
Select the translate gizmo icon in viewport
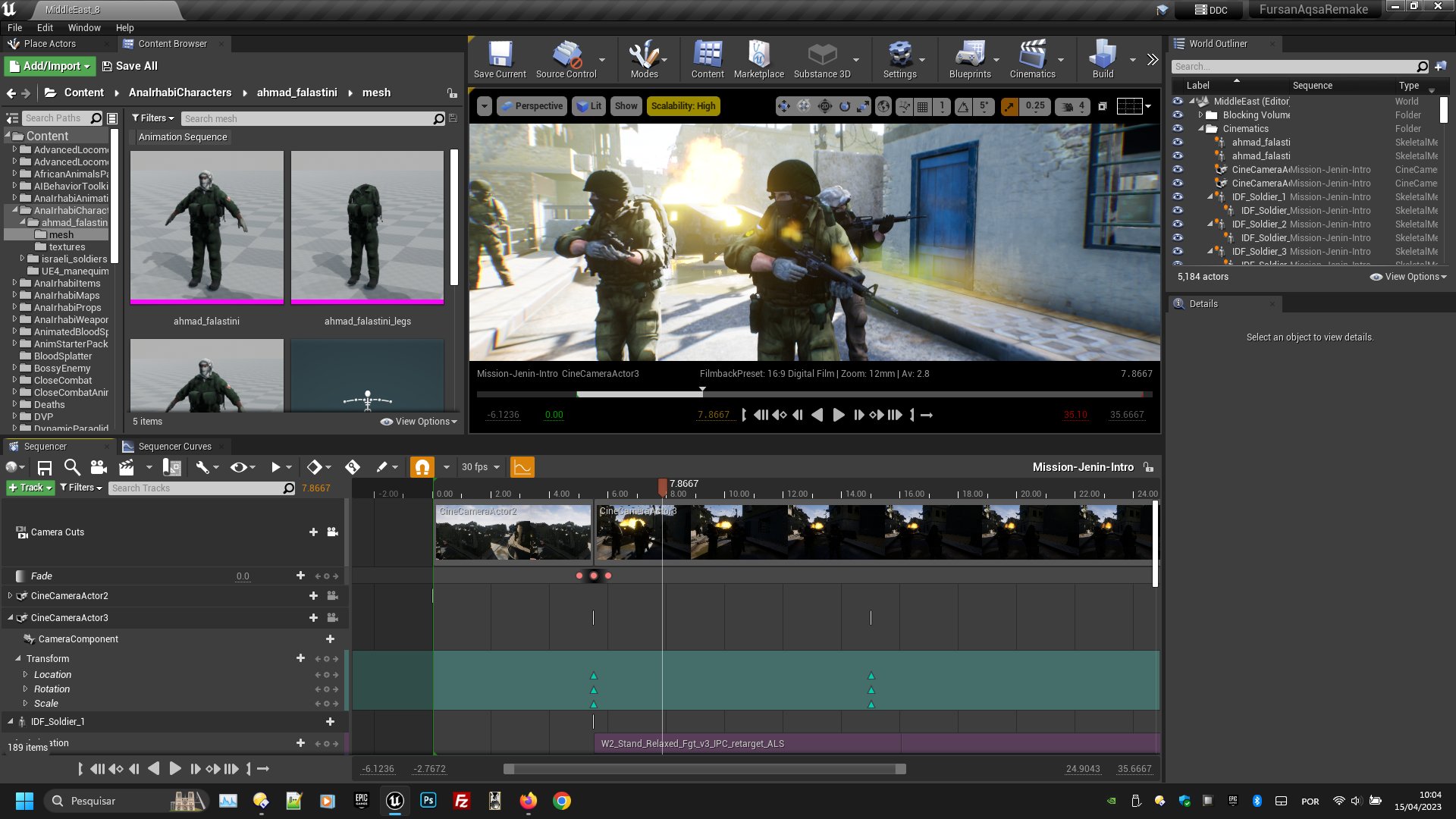click(784, 106)
